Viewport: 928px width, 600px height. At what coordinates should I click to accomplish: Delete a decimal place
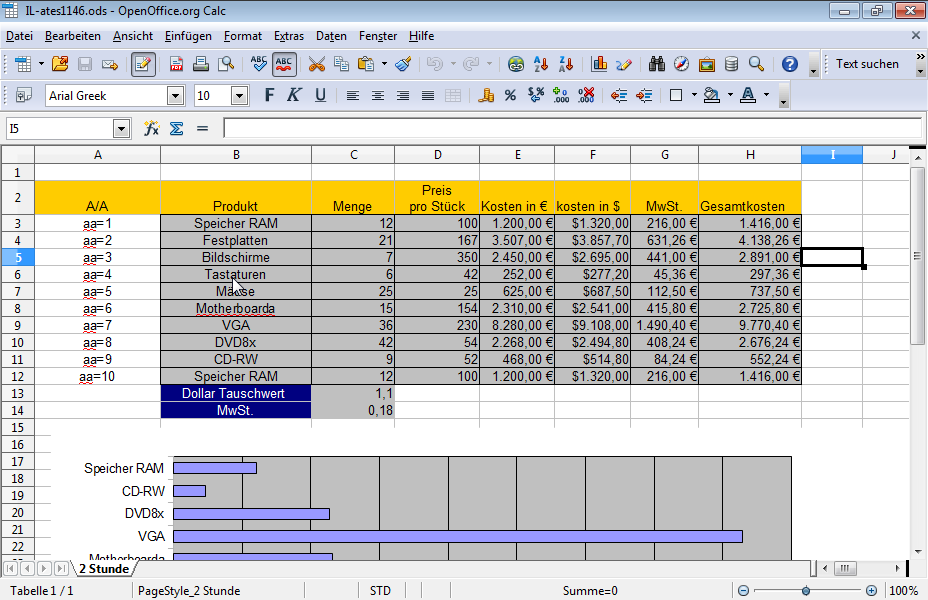coord(585,95)
